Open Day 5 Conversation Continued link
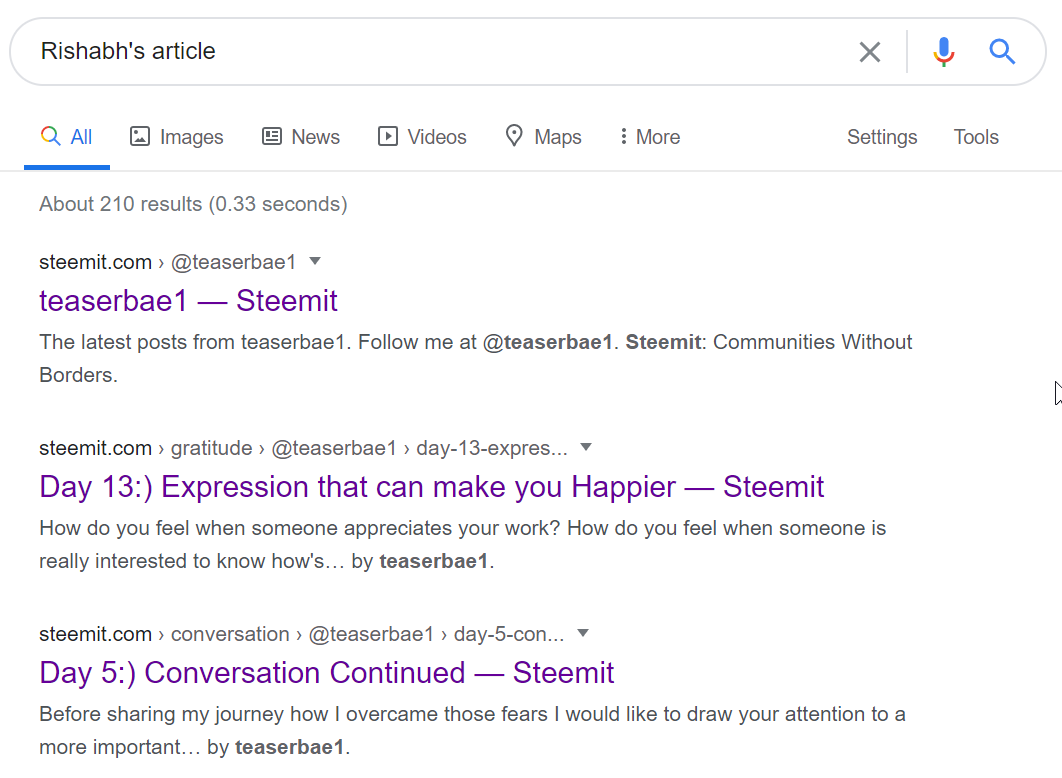1062x778 pixels. pos(326,673)
